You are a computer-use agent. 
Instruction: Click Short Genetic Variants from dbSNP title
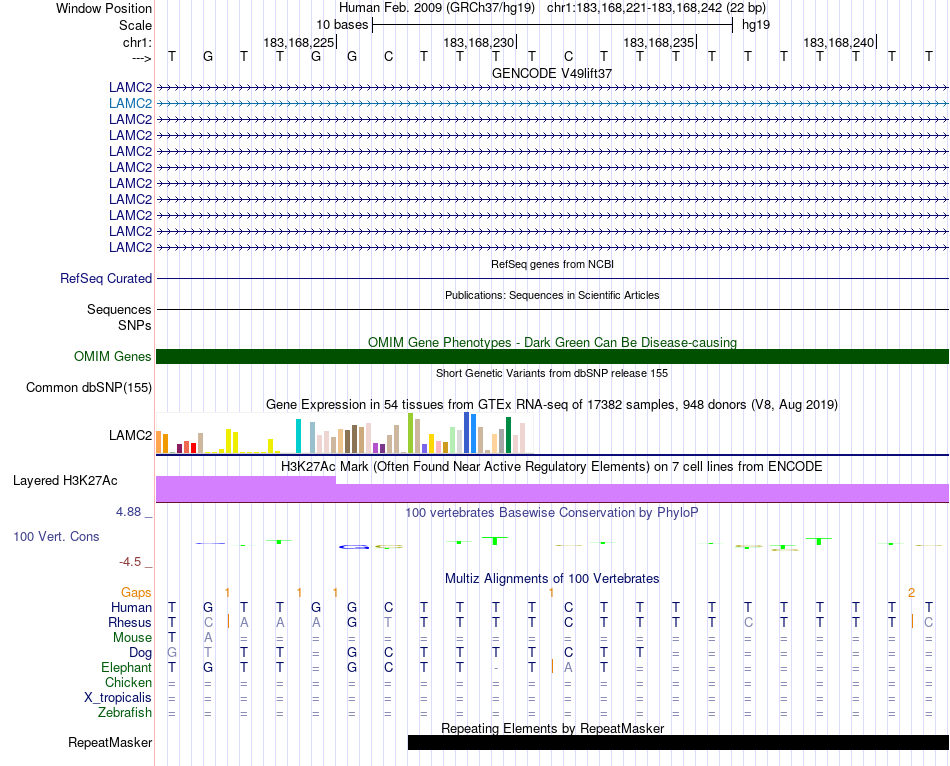pyautogui.click(x=552, y=373)
